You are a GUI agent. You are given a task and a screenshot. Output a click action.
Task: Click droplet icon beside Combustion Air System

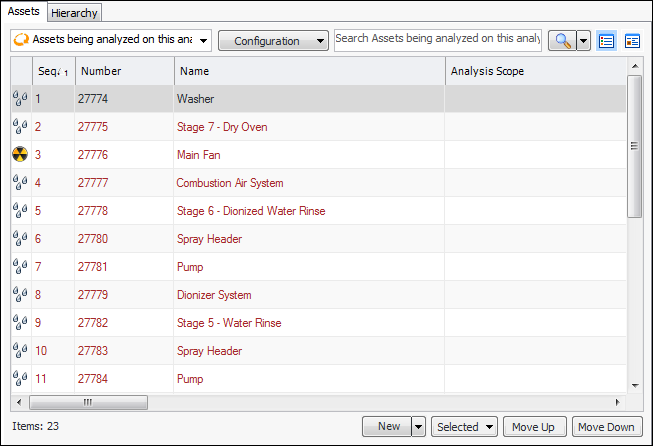tap(20, 183)
